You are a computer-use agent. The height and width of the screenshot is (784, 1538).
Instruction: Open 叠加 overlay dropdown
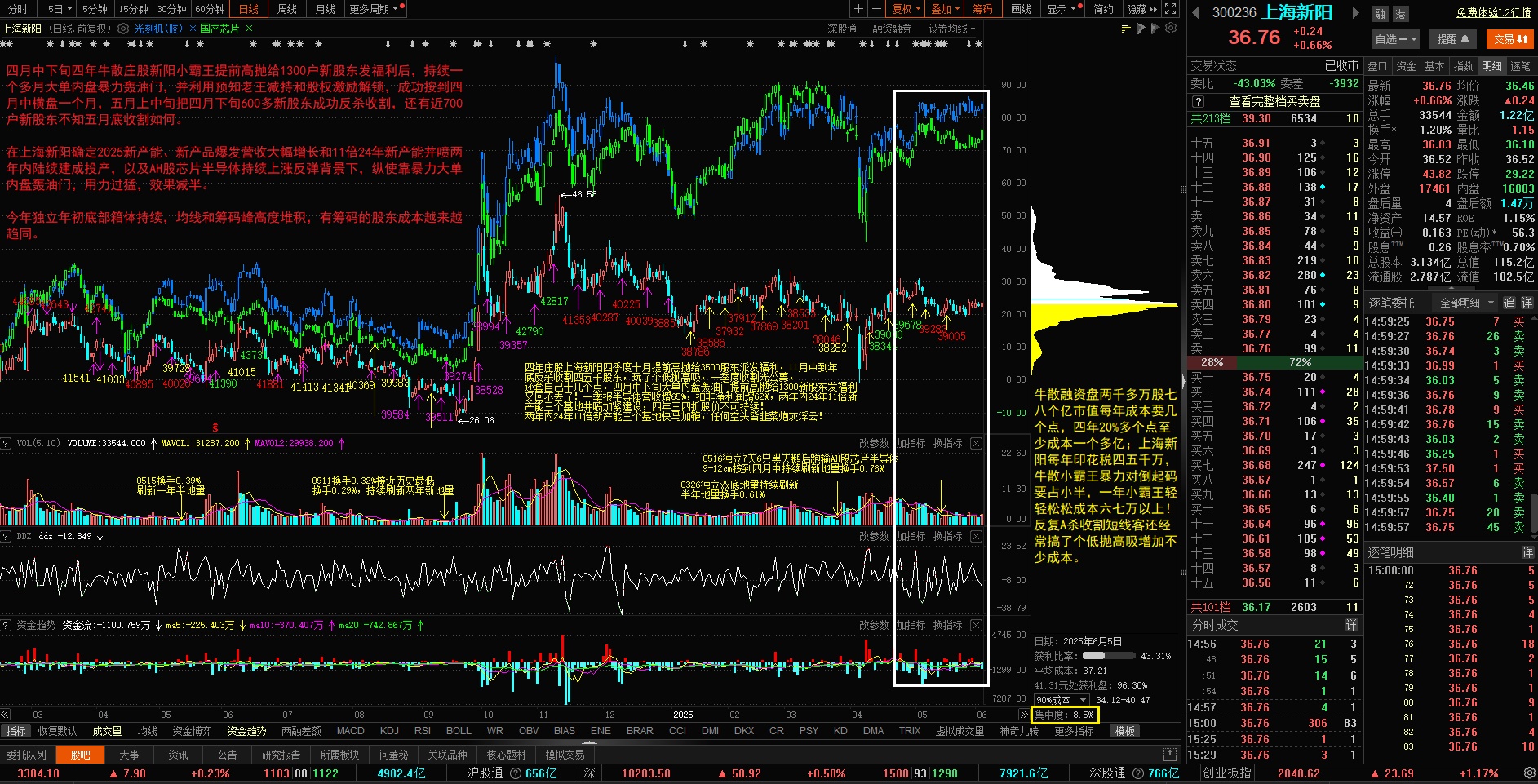click(x=945, y=9)
